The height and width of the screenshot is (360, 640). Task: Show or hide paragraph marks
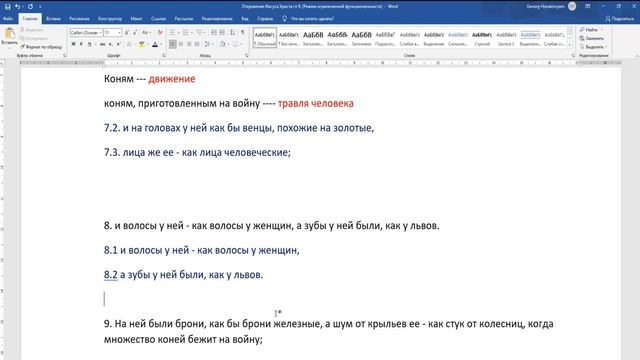click(243, 33)
